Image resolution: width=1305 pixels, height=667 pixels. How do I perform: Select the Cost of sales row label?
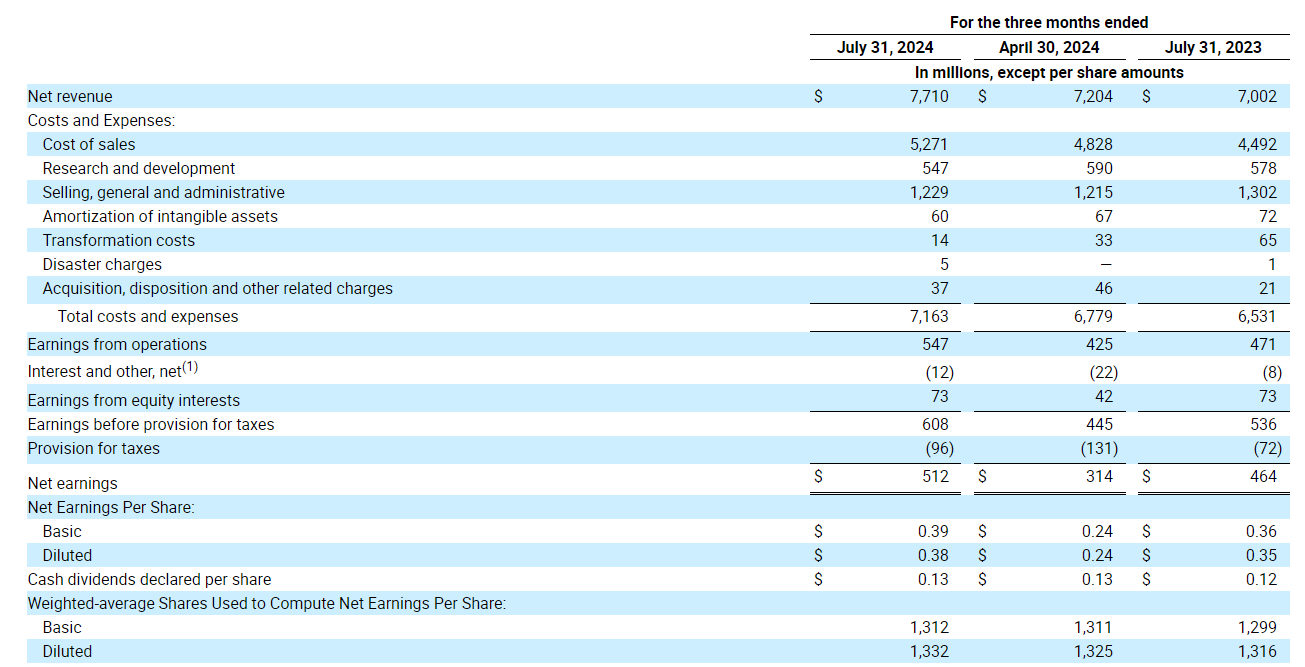(x=89, y=145)
